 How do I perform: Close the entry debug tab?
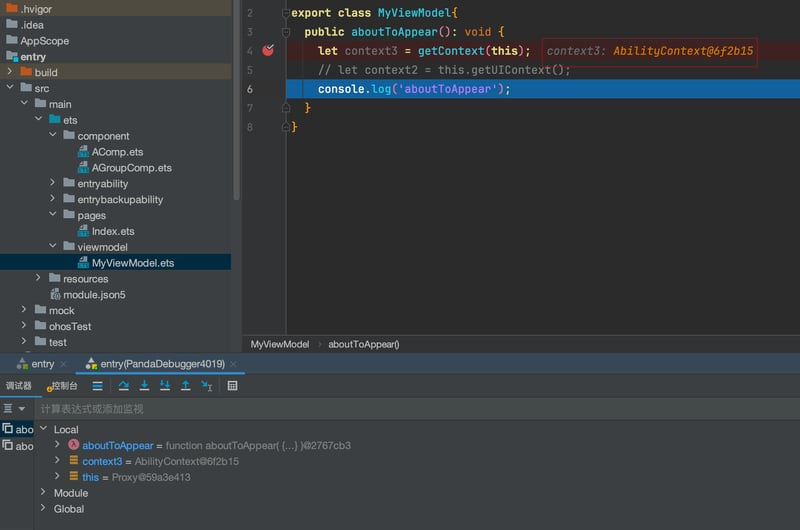coord(63,364)
